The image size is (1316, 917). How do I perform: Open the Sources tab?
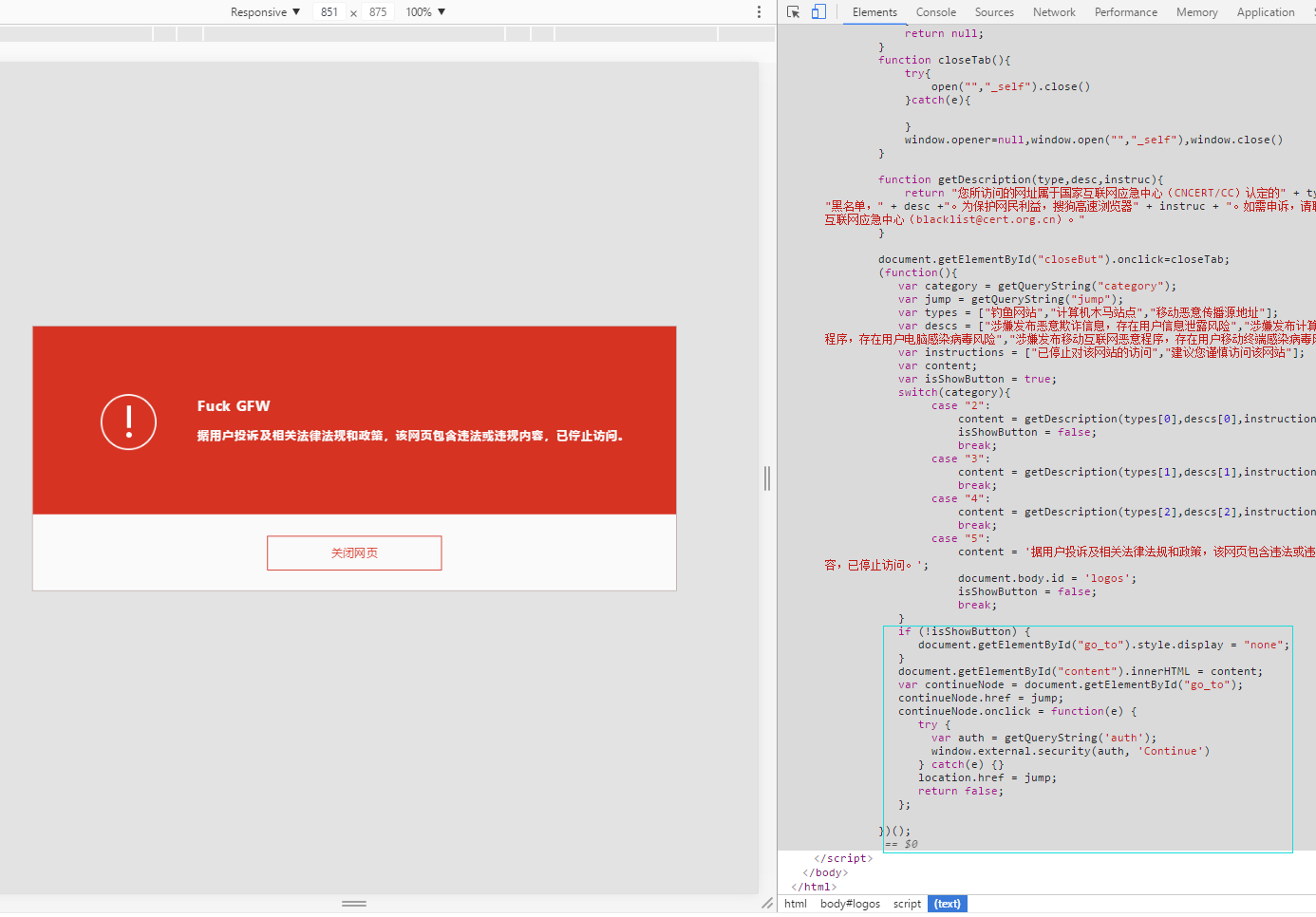point(994,12)
